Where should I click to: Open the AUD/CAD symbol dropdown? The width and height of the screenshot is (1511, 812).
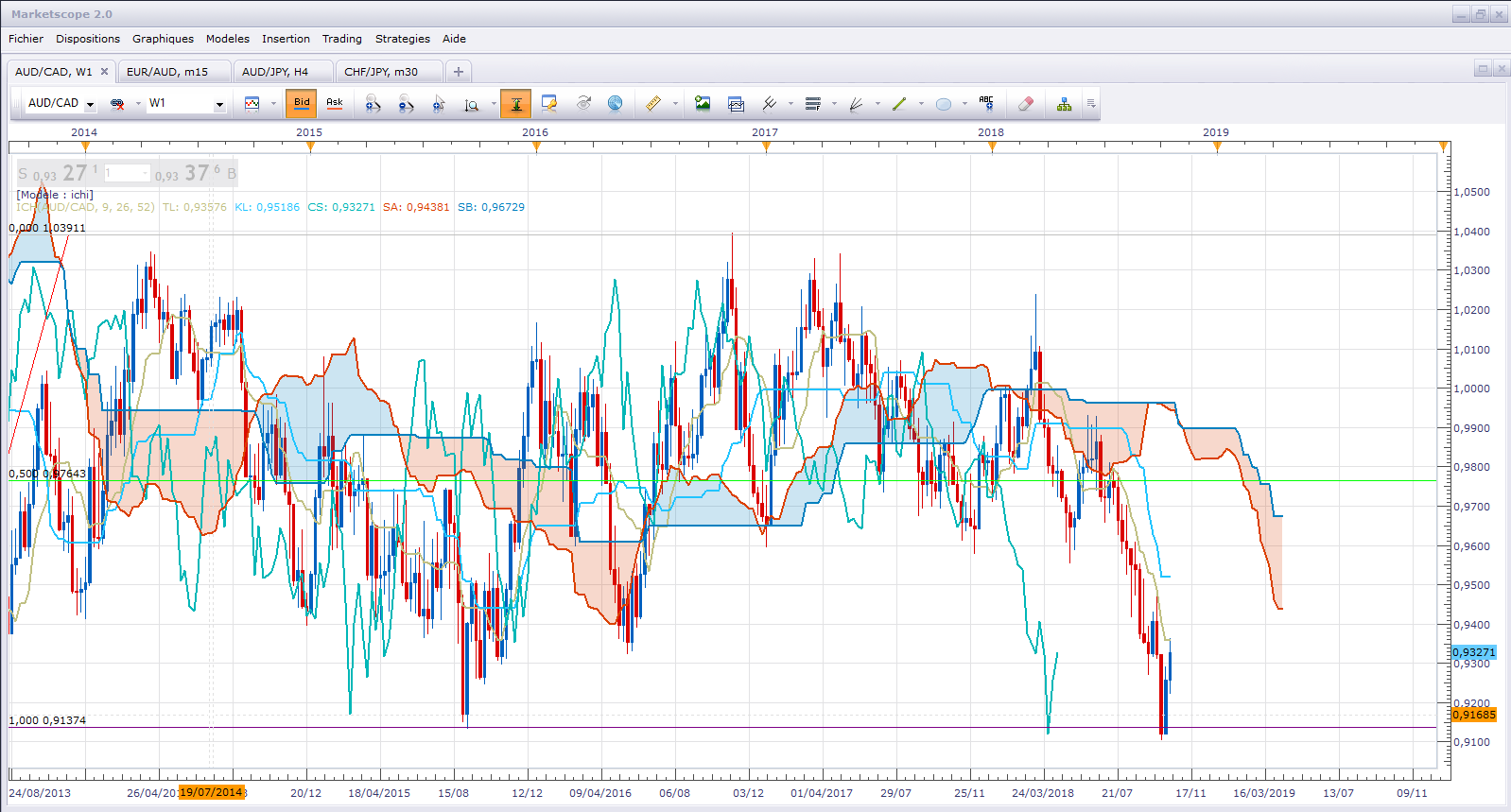(91, 105)
